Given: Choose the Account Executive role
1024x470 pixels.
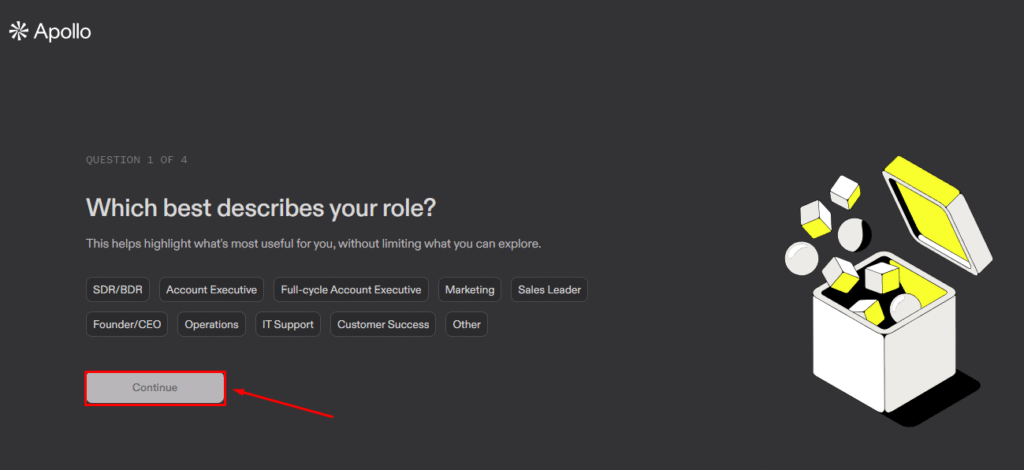Looking at the screenshot, I should click(212, 290).
